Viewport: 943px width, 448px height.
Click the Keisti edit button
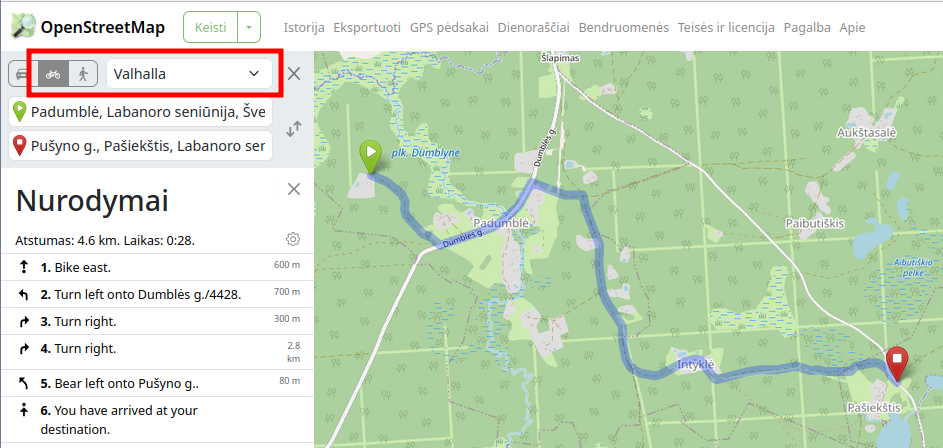point(211,28)
